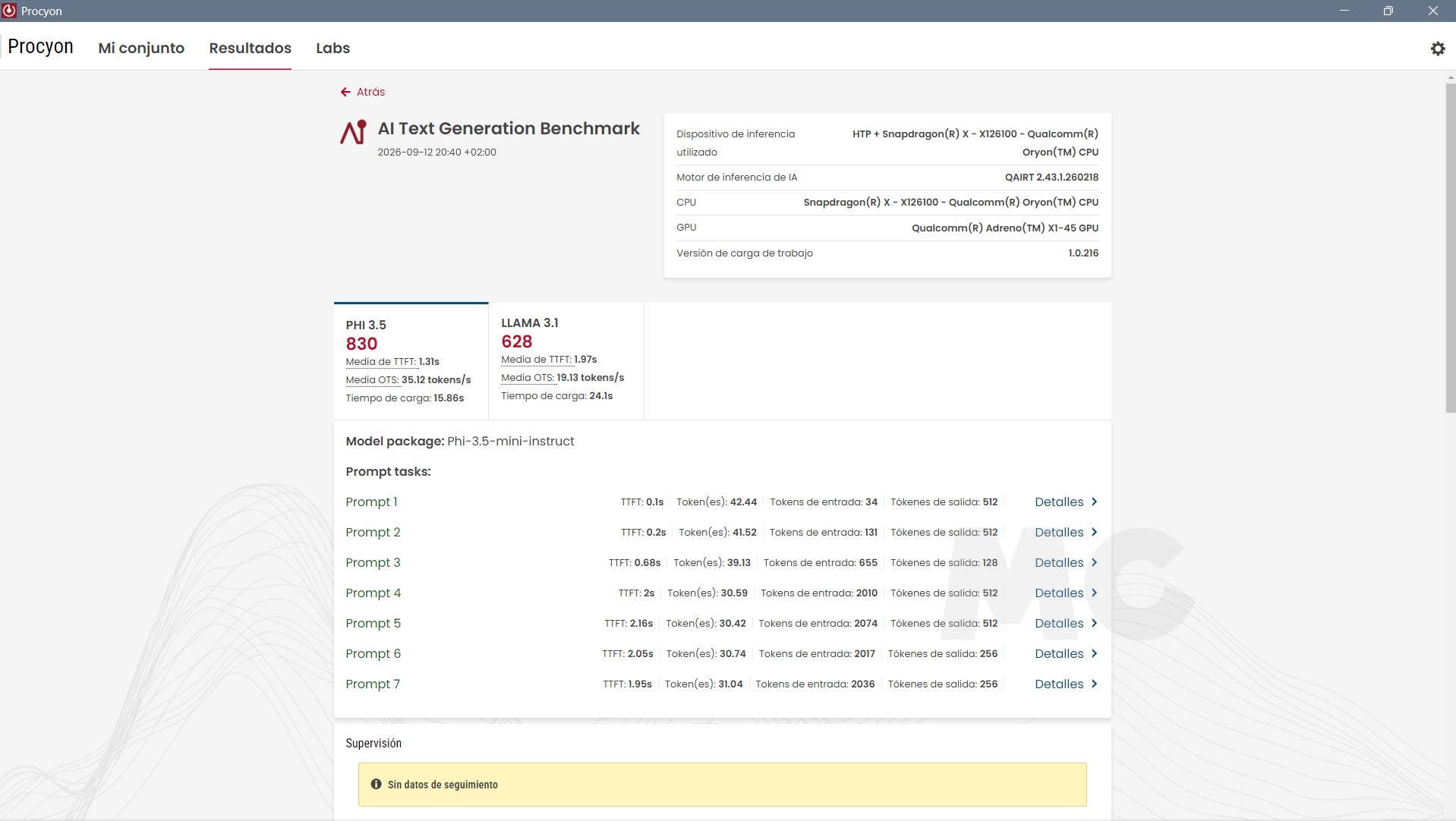Click the LLAMA 3.1 score 628

pyautogui.click(x=517, y=341)
